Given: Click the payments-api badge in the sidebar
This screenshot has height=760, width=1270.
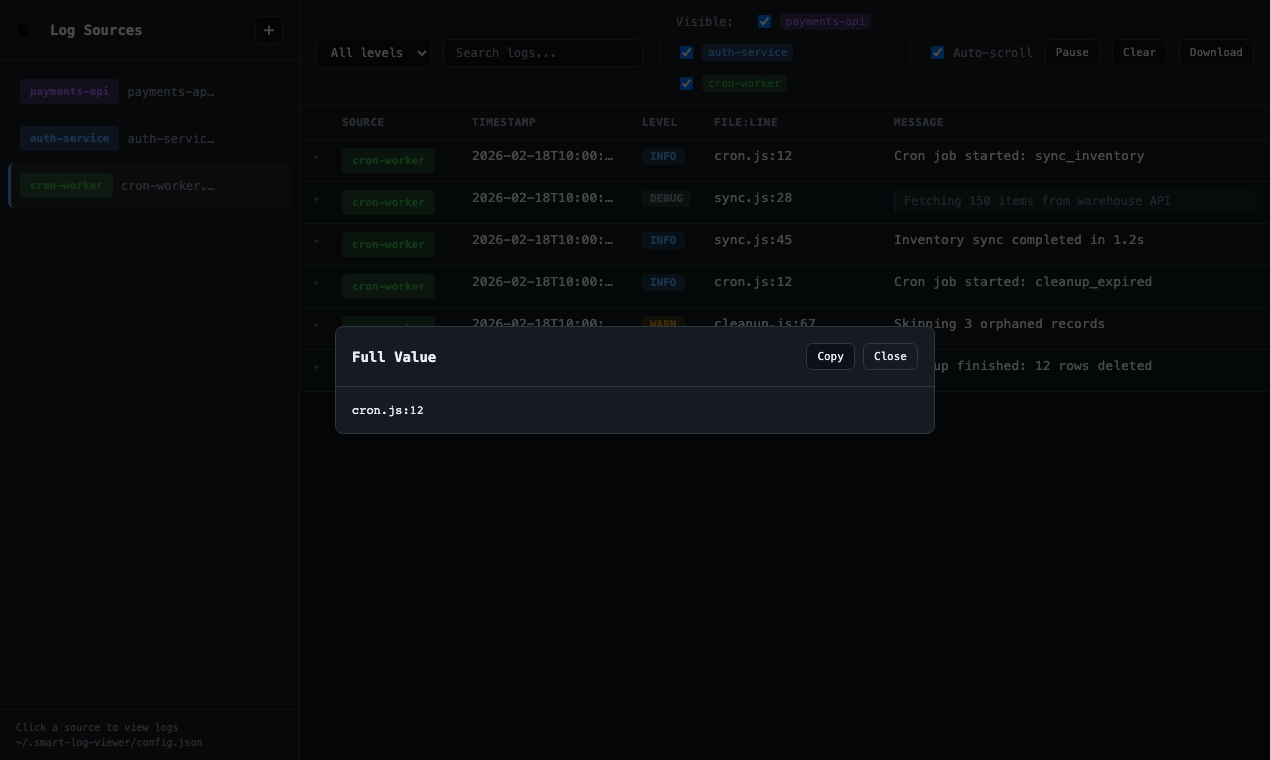Looking at the screenshot, I should 69,91.
